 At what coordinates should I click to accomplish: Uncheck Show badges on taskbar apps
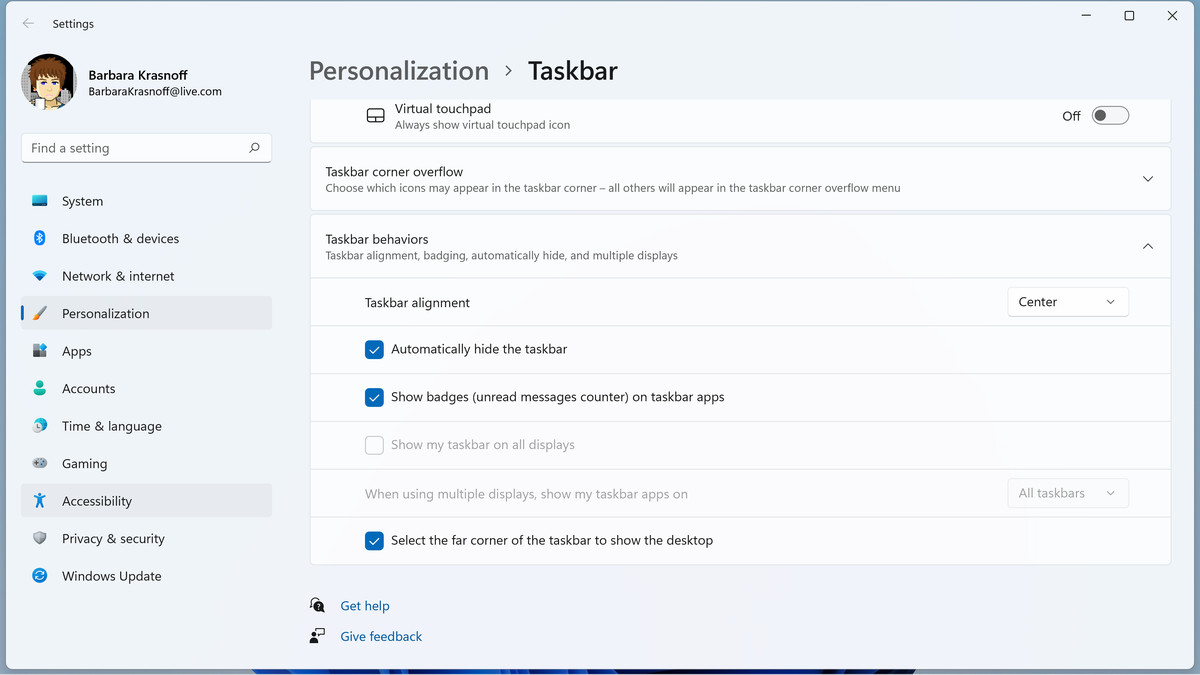point(374,397)
